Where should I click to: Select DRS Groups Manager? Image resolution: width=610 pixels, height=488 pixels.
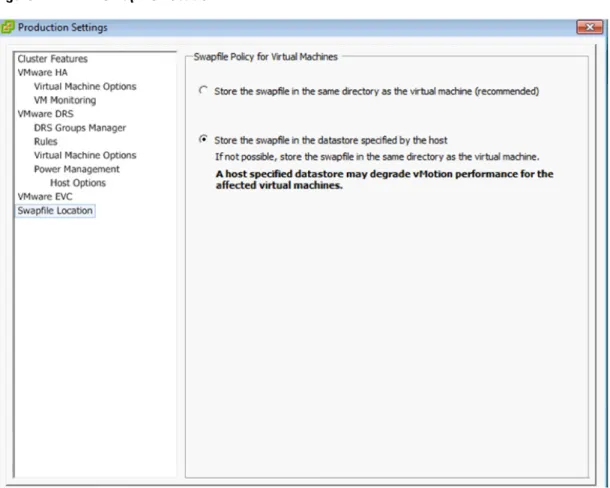(x=80, y=128)
